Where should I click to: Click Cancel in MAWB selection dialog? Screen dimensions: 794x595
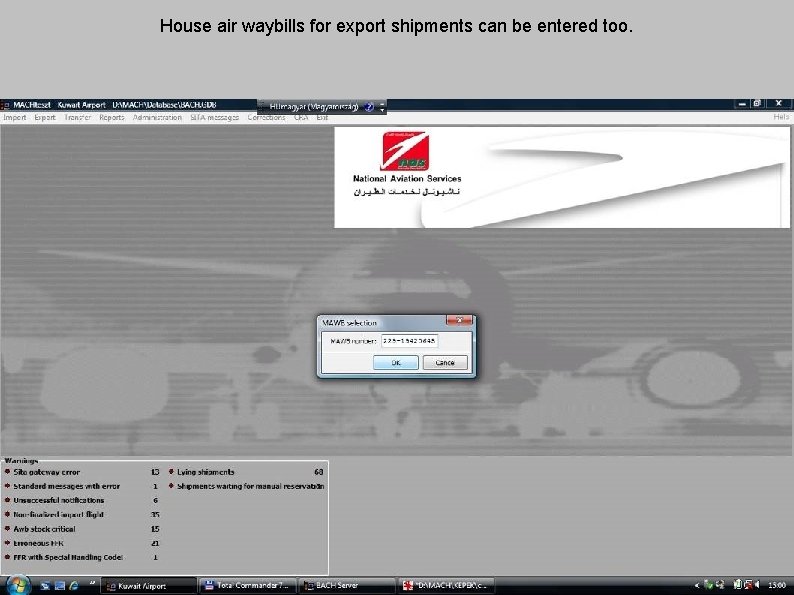pyautogui.click(x=445, y=363)
